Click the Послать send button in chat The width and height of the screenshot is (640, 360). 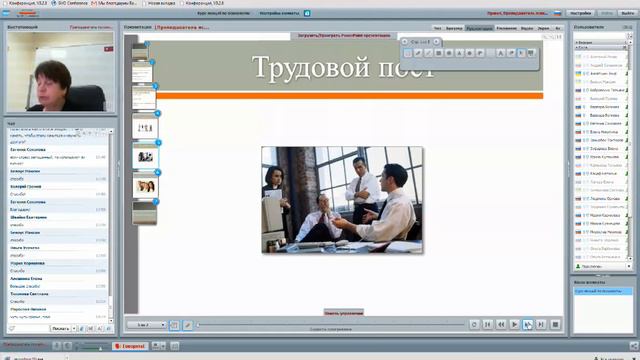60,329
